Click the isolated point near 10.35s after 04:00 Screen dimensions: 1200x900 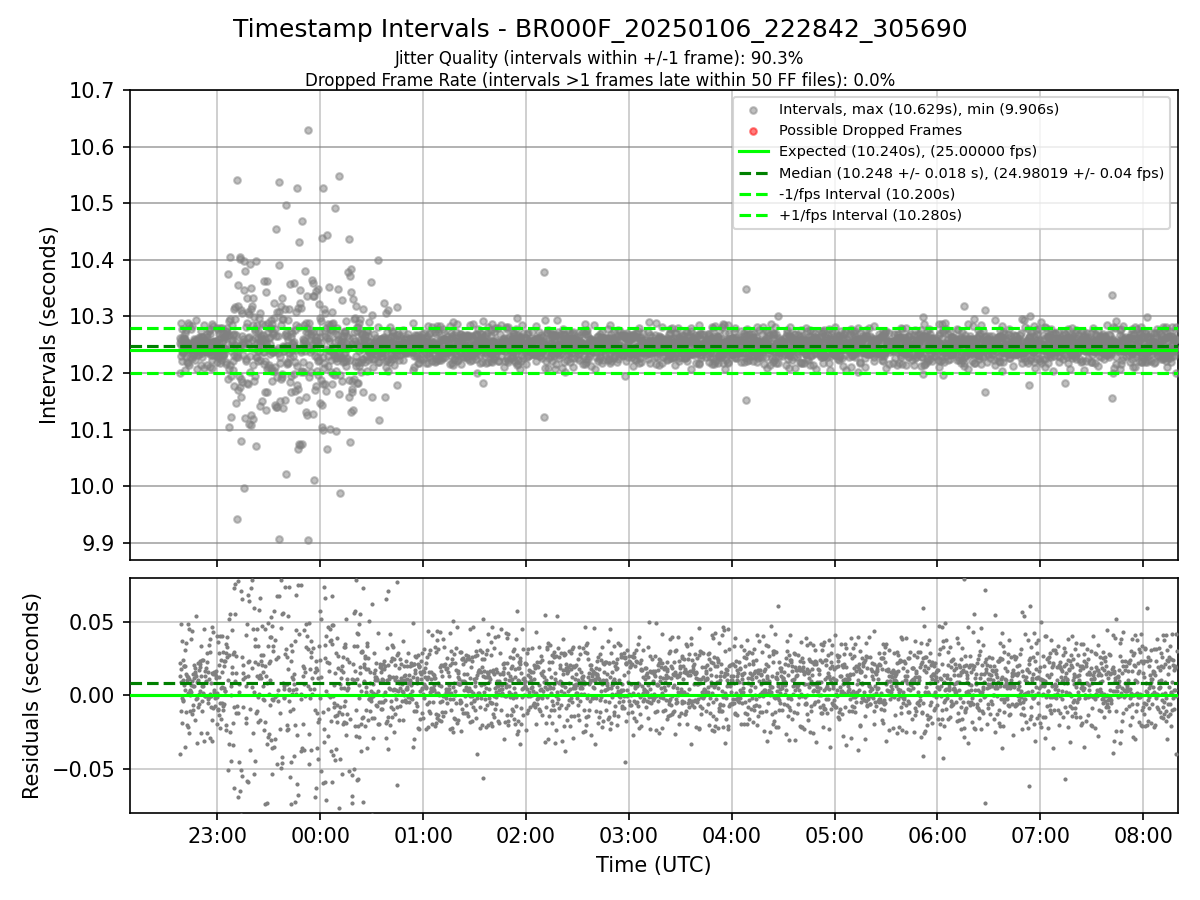(746, 289)
